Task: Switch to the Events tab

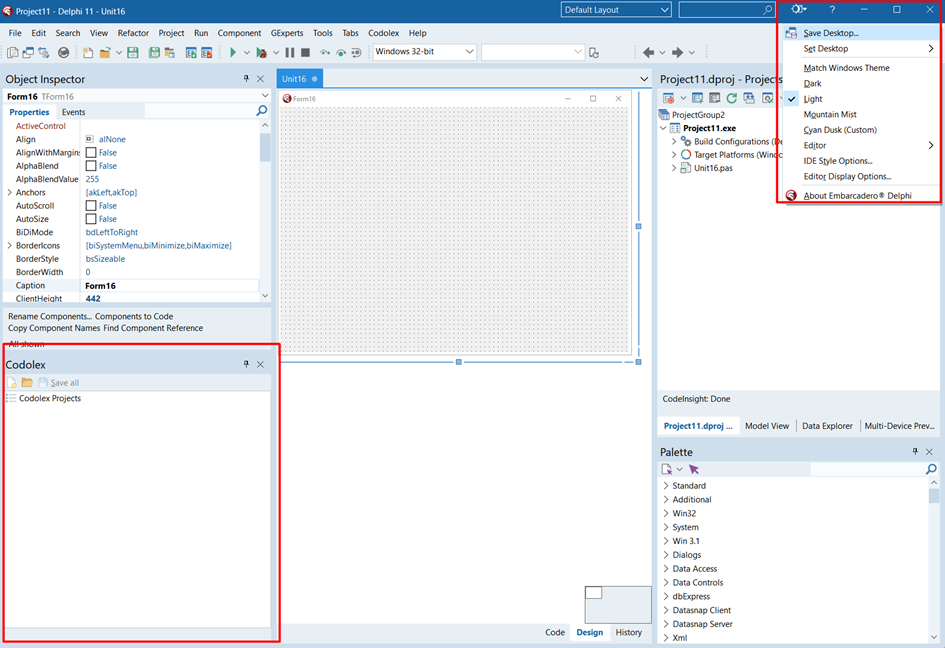Action: click(x=74, y=112)
